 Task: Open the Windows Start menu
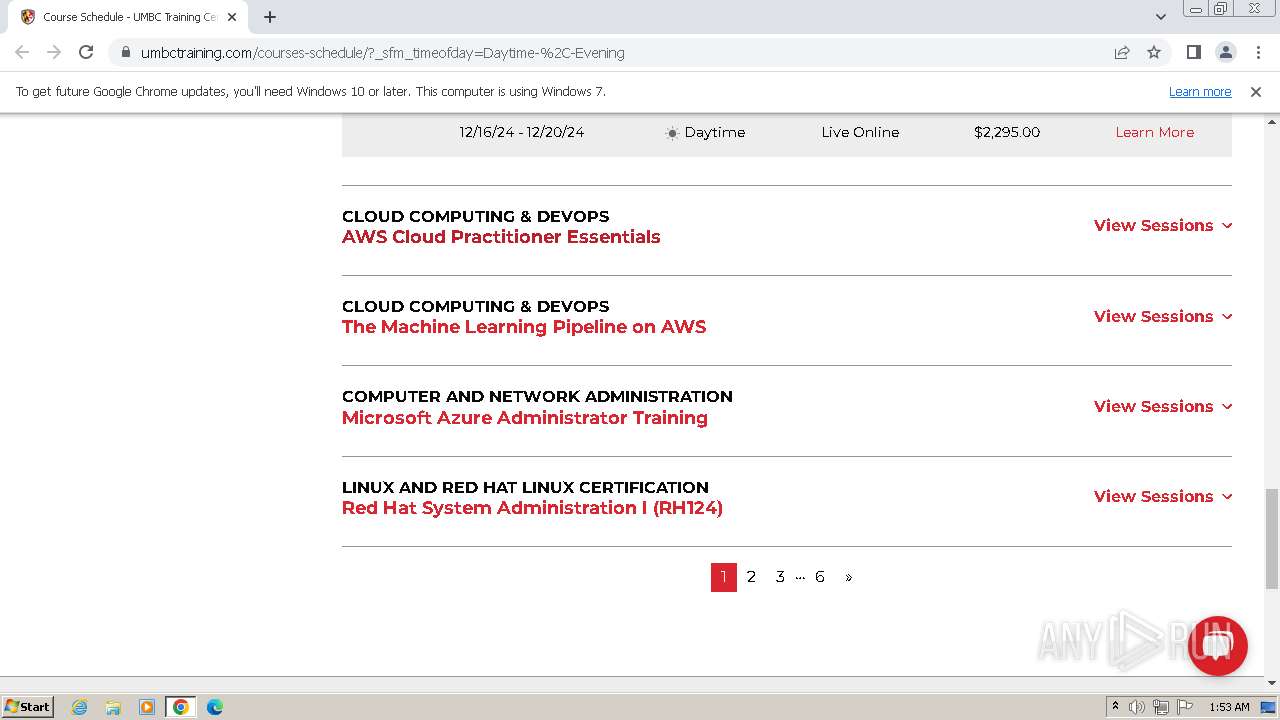point(27,707)
